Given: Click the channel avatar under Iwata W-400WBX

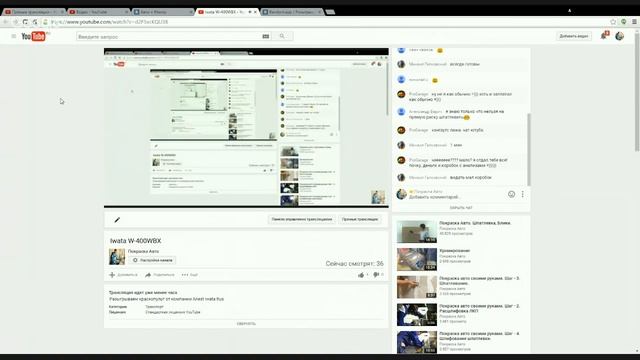Looking at the screenshot, I should (x=117, y=257).
